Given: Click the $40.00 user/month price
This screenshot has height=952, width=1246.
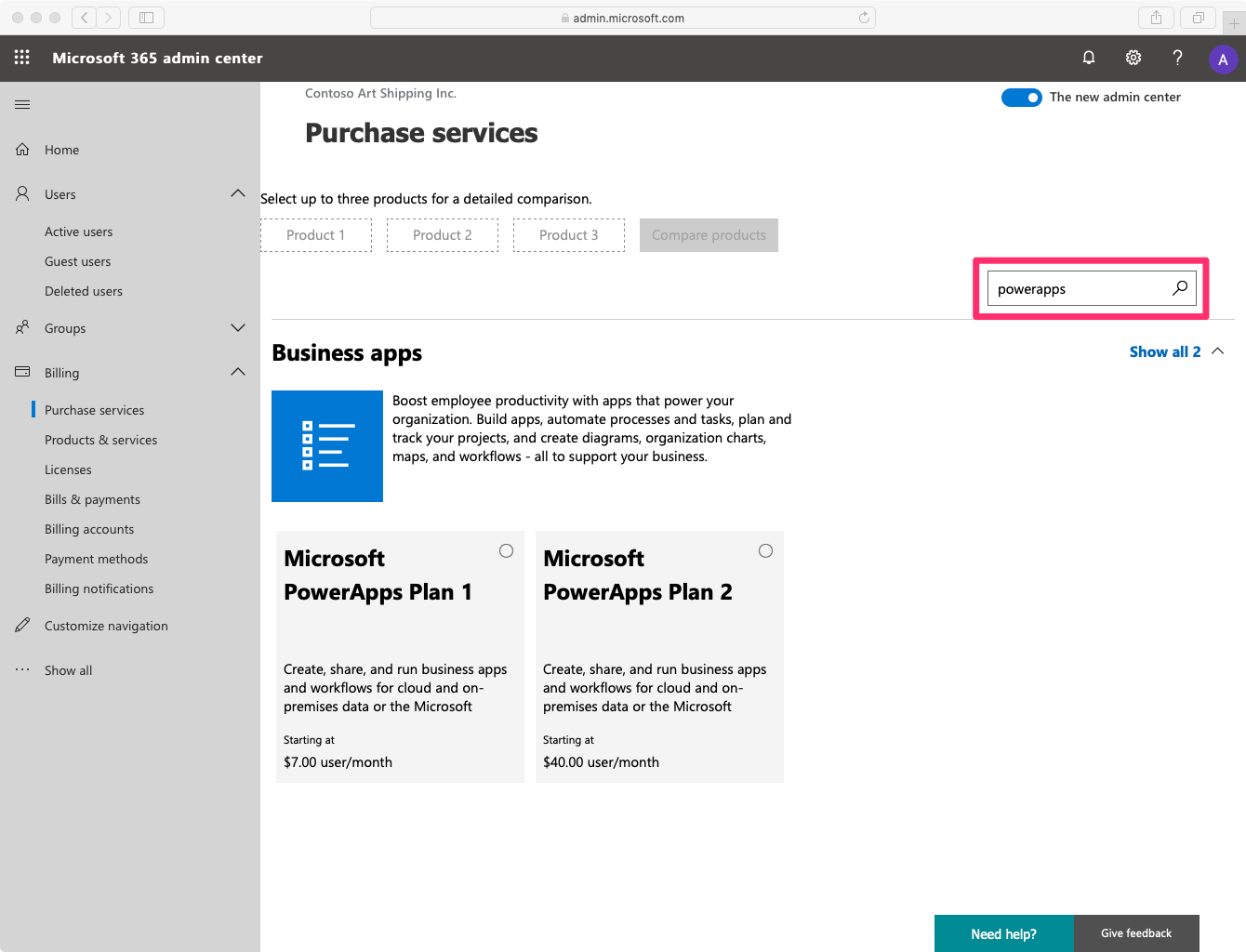Looking at the screenshot, I should click(x=601, y=762).
